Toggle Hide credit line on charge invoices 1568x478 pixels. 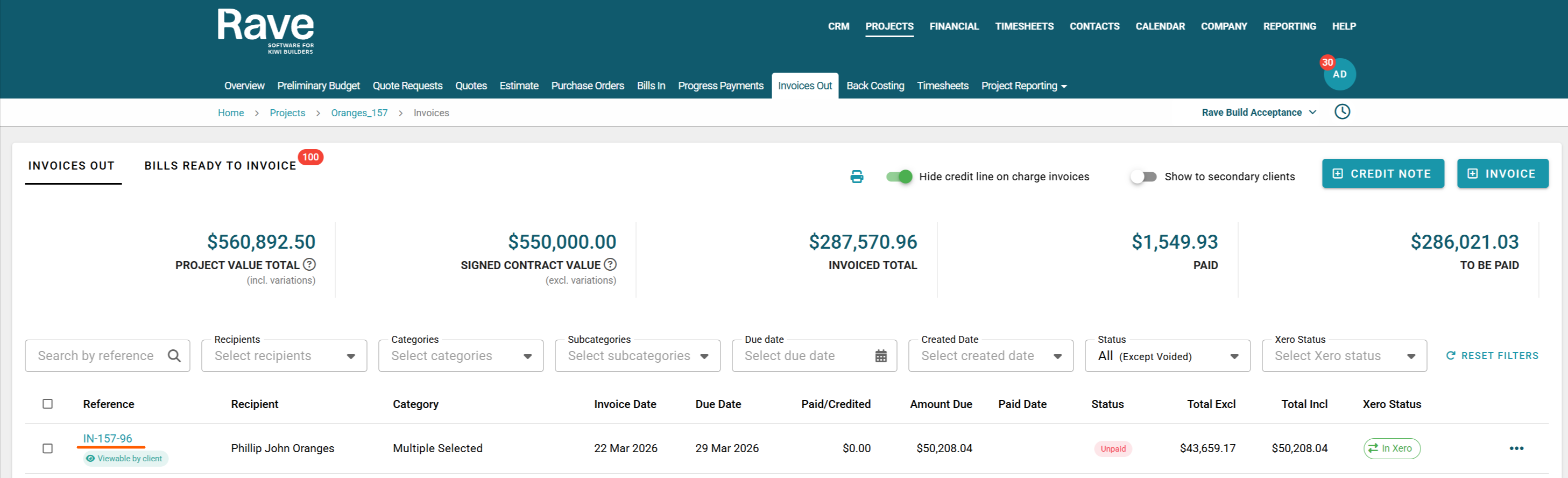(899, 177)
